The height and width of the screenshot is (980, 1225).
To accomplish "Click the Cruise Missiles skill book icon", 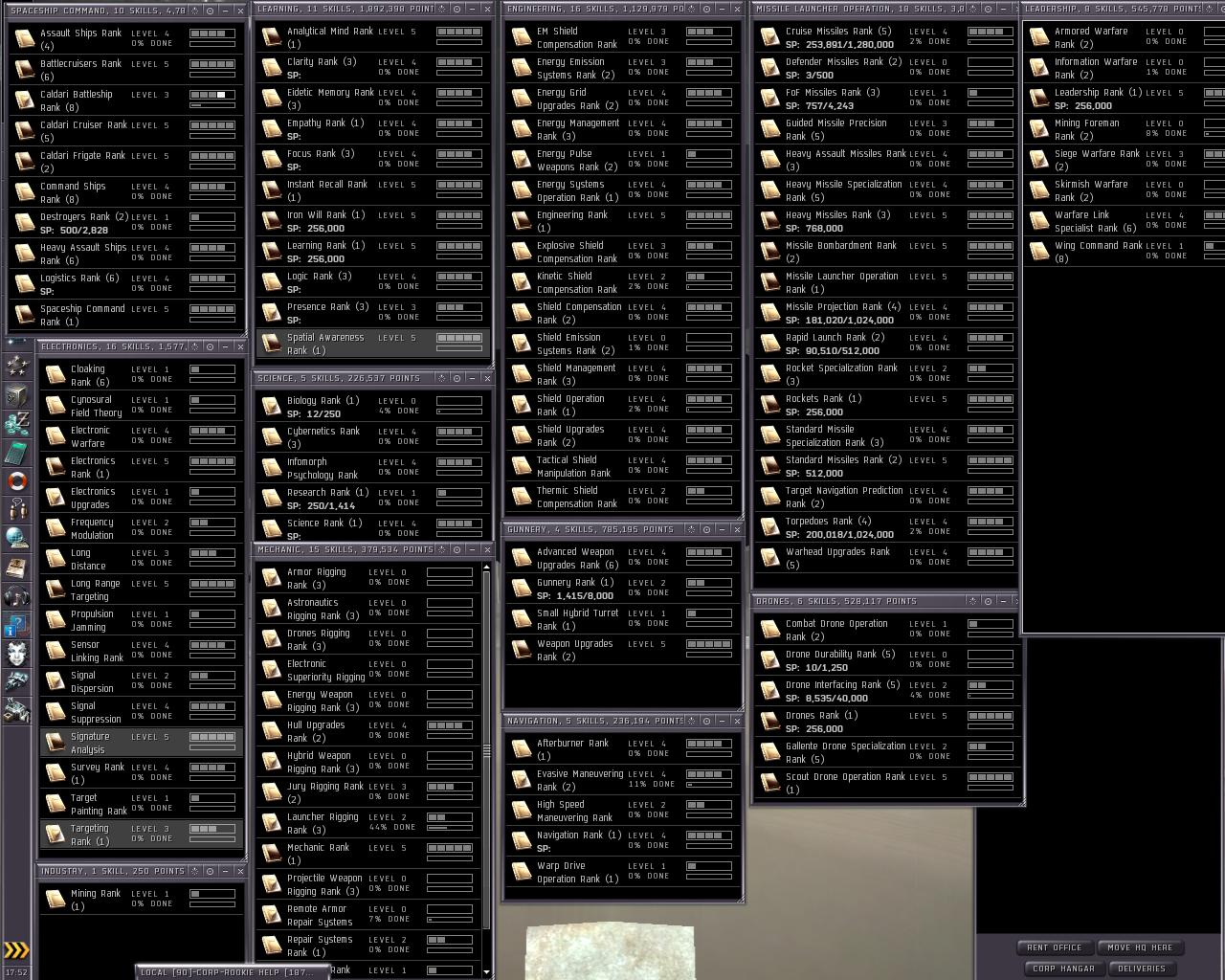I will [x=770, y=36].
